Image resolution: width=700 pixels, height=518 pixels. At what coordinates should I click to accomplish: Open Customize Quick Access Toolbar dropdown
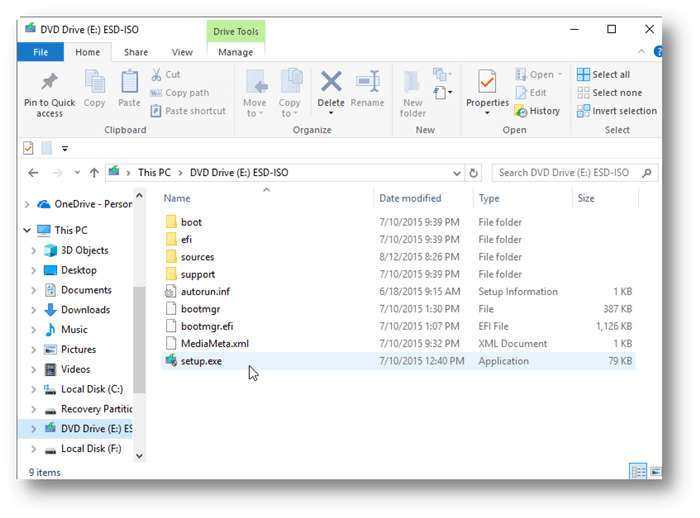65,149
